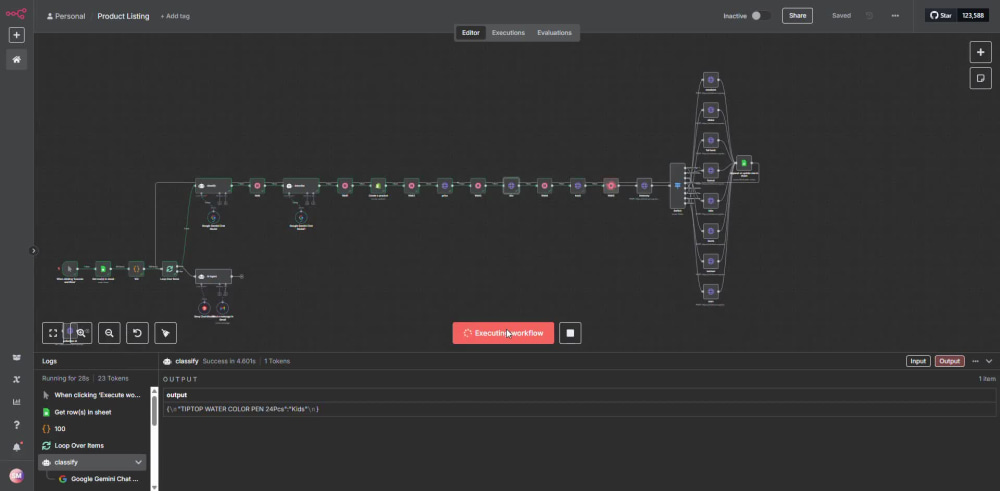Zoom in on the workflow canvas
The image size is (1000, 491).
point(81,333)
